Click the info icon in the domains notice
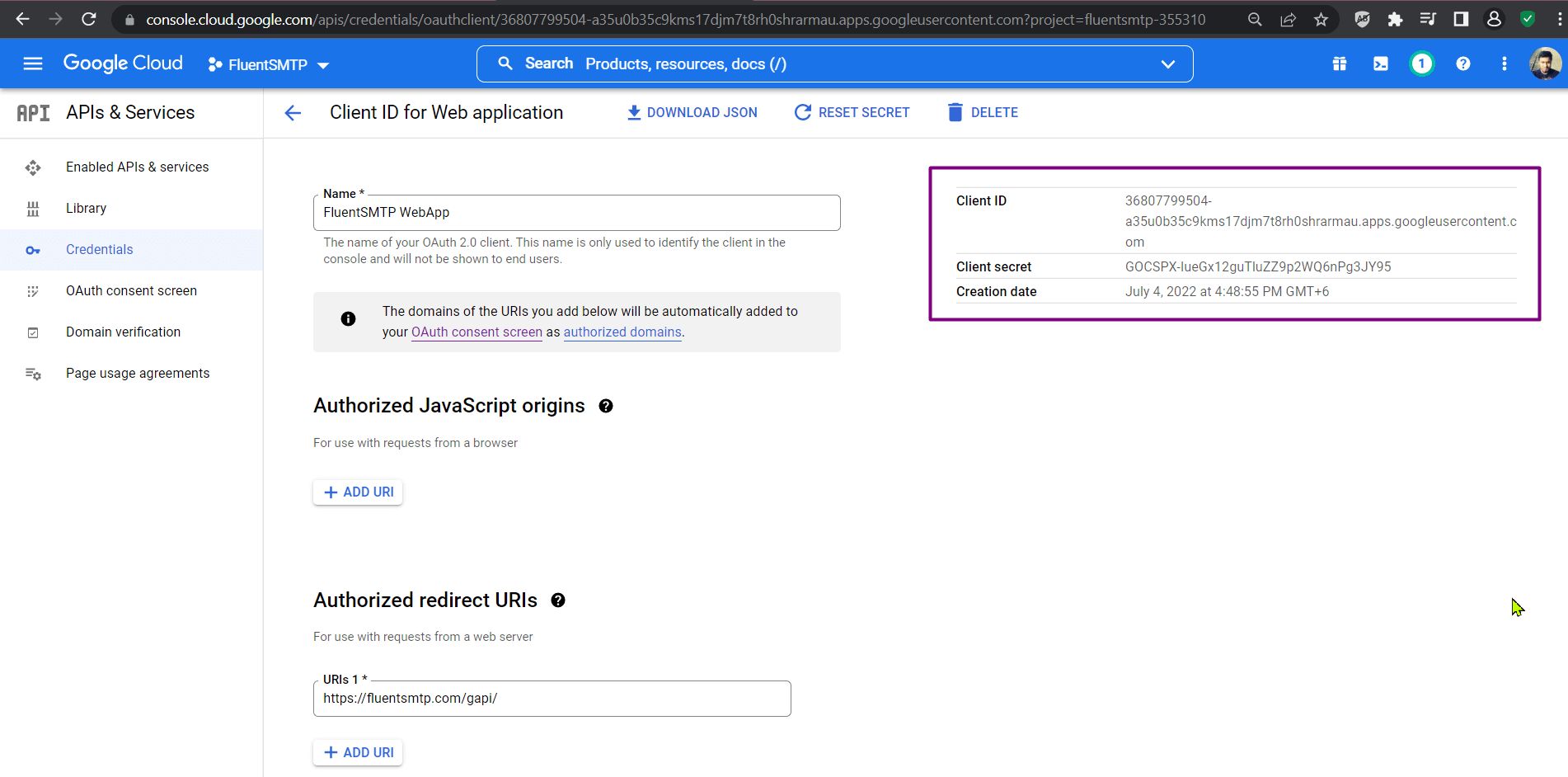This screenshot has width=1568, height=777. click(x=349, y=318)
